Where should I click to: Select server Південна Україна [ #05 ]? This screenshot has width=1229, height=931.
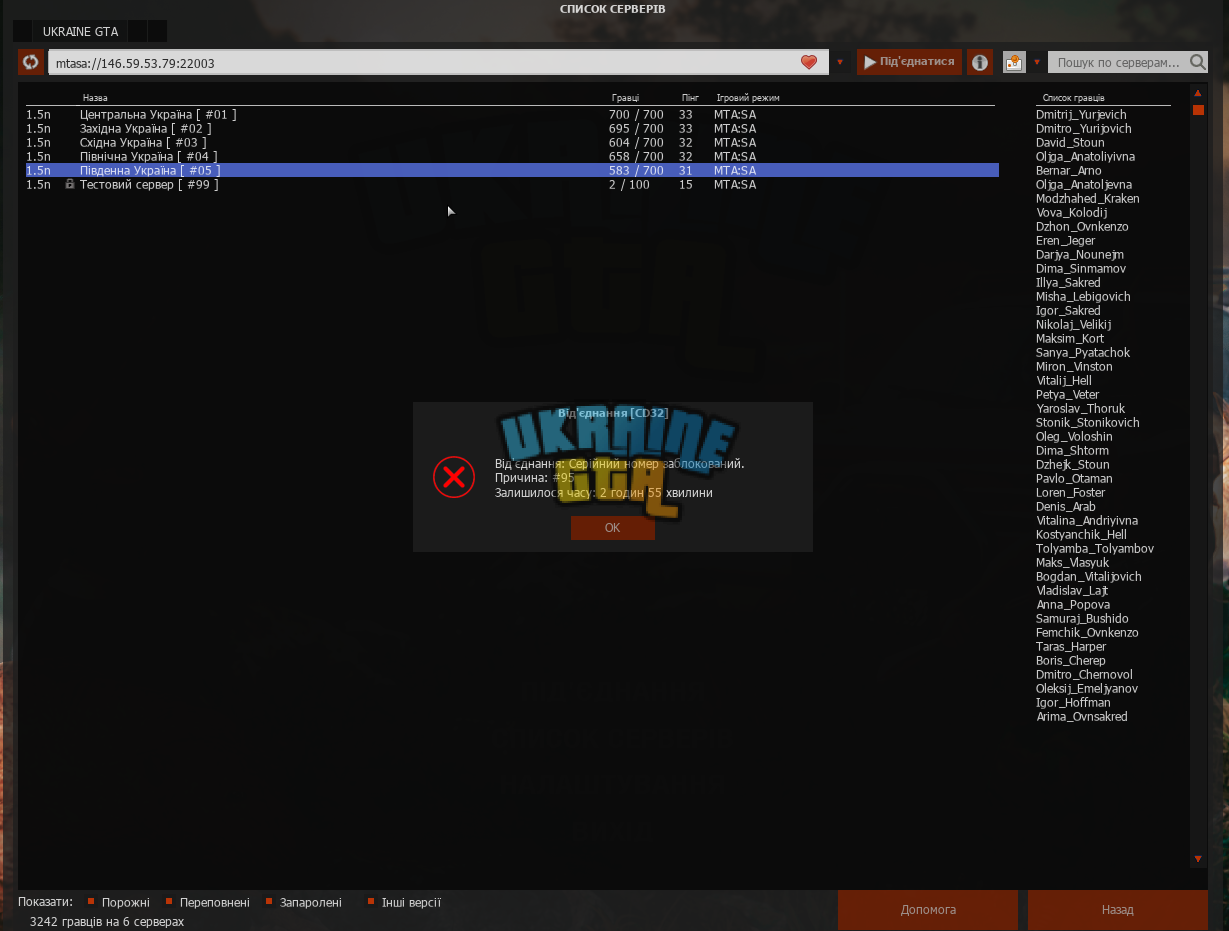[x=511, y=171]
